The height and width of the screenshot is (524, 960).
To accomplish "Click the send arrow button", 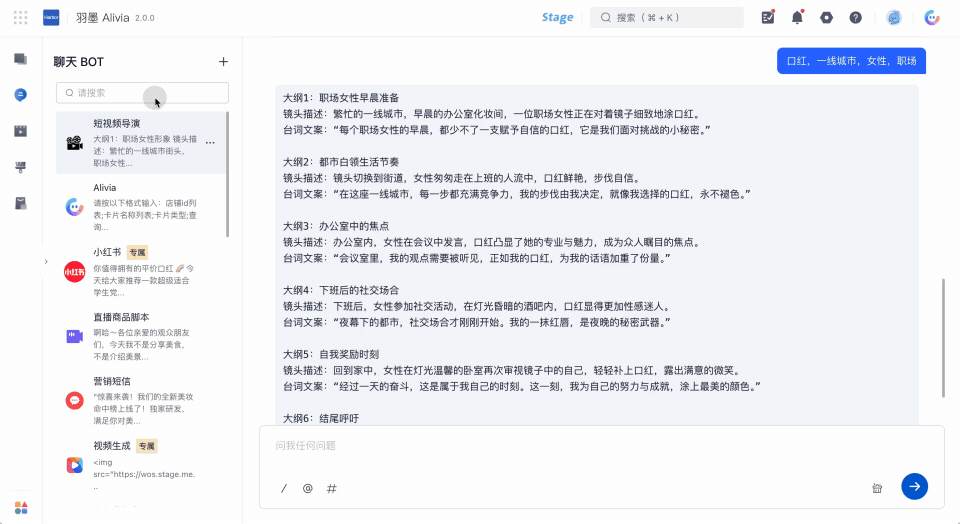I will pos(914,486).
